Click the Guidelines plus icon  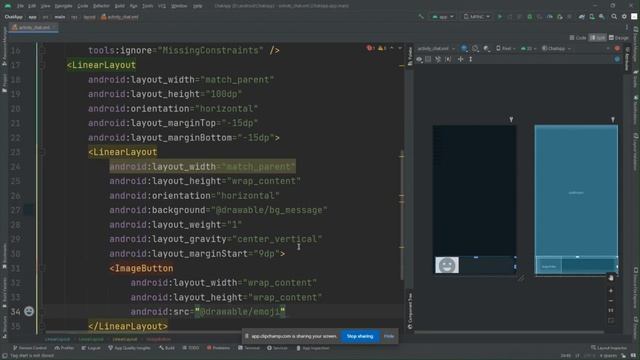[460, 59]
